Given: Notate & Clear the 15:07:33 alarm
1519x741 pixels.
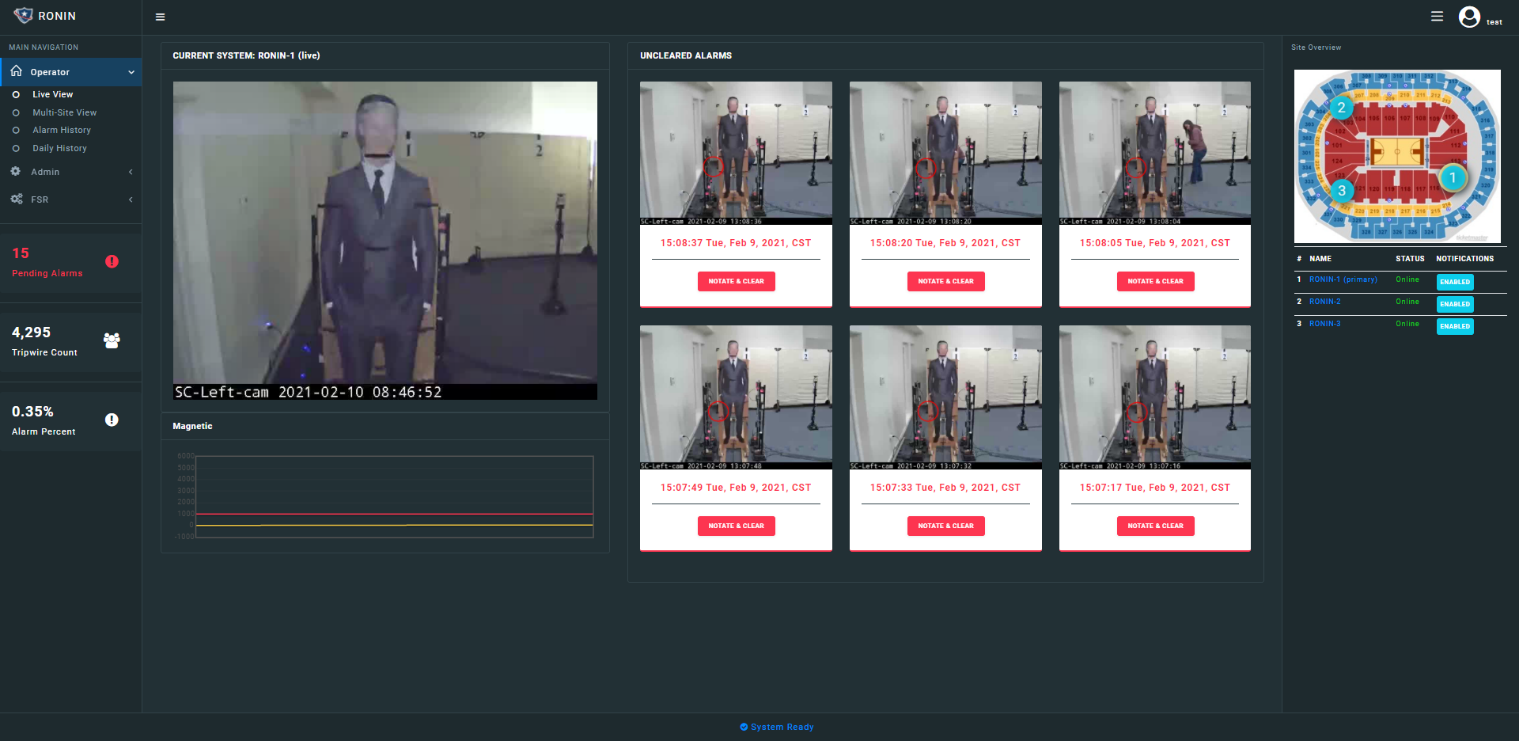Looking at the screenshot, I should tap(946, 525).
